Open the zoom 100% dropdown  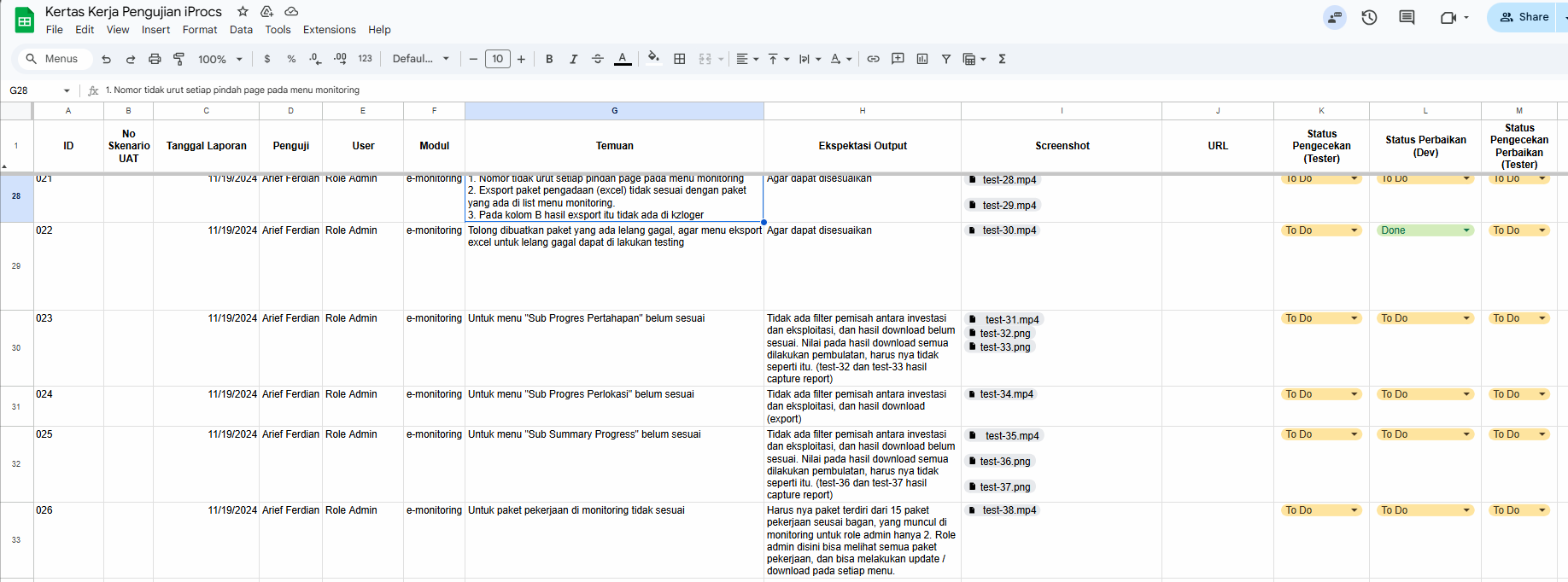tap(220, 59)
